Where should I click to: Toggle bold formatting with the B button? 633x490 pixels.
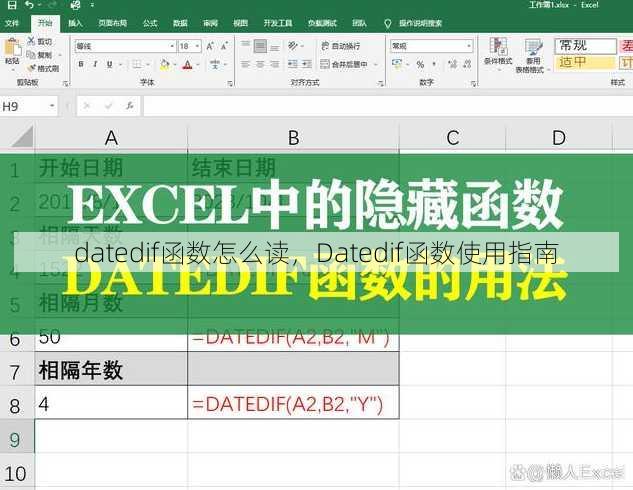coord(81,64)
